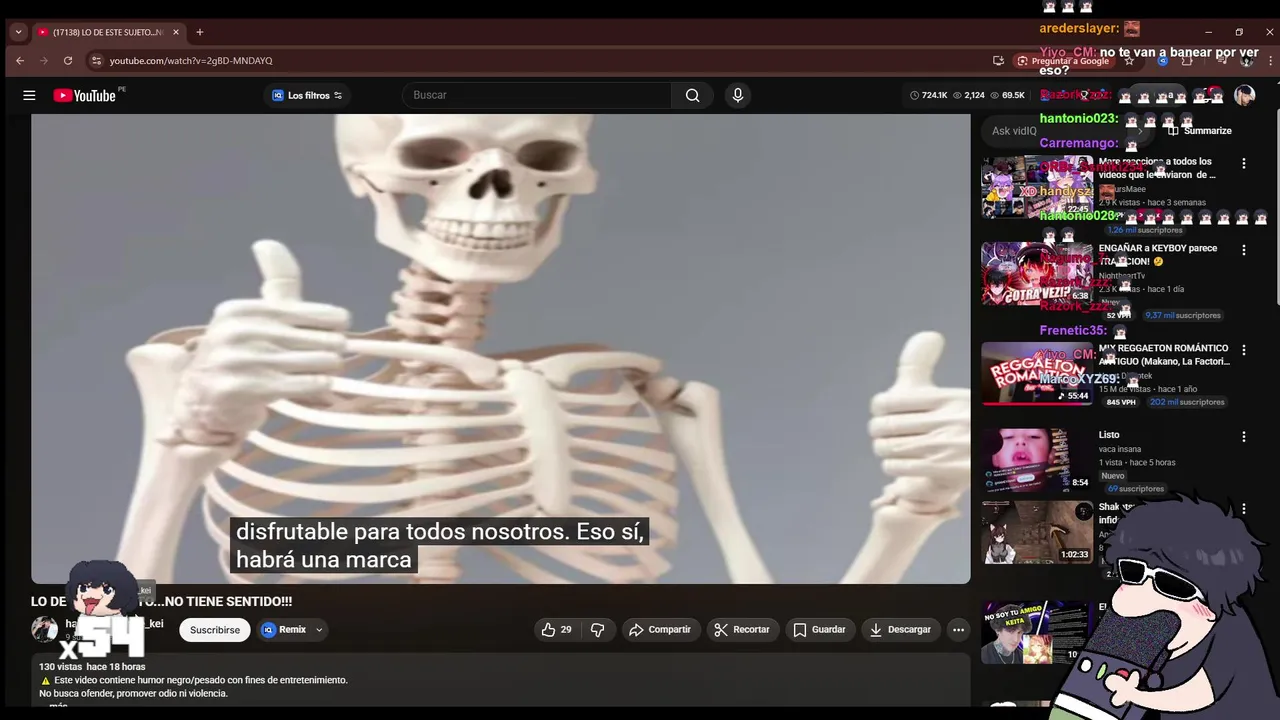The width and height of the screenshot is (1280, 720).
Task: Open the channel avatar under the video
Action: coord(44,629)
